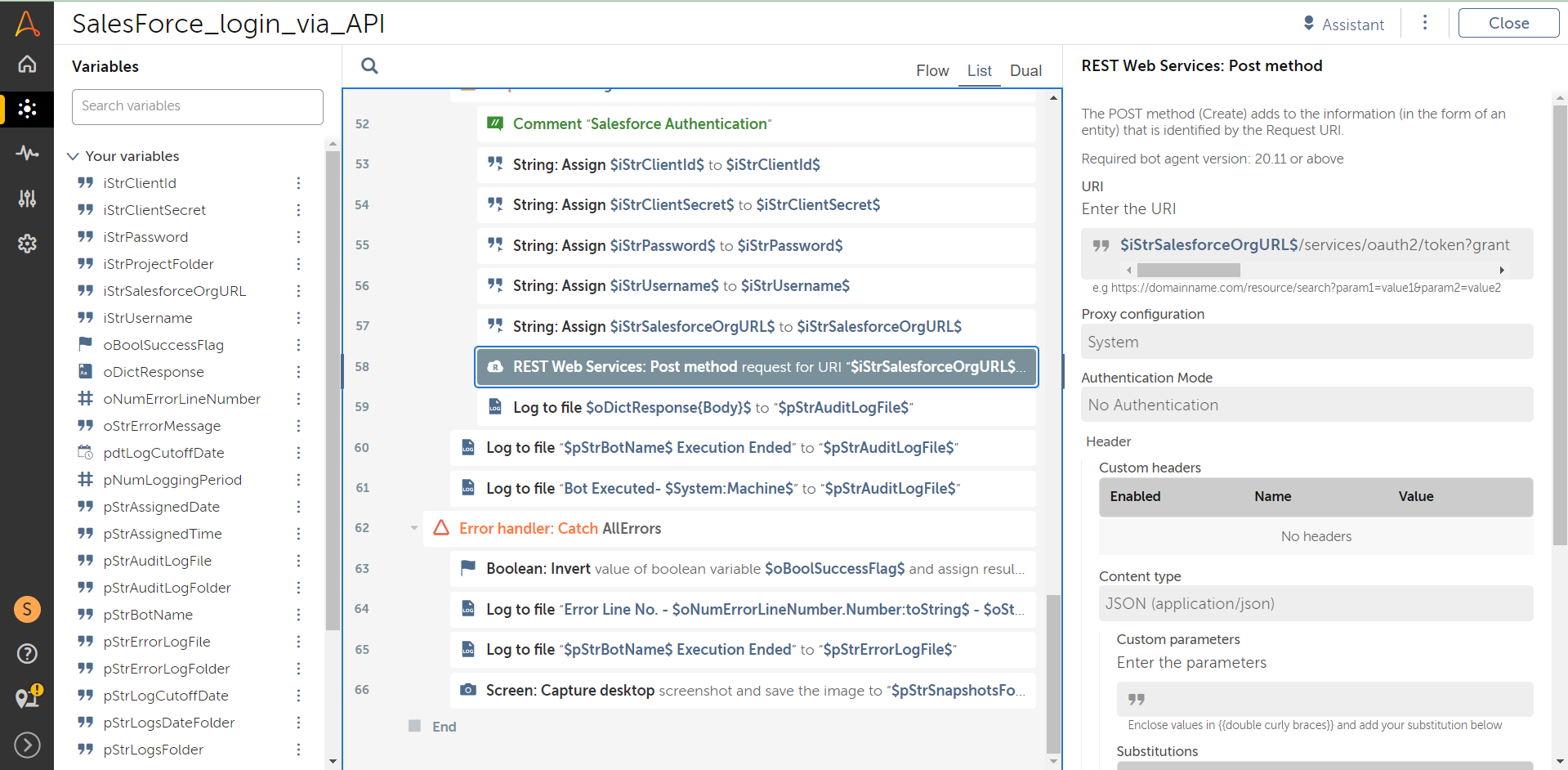Switch to the Dual view tab
The height and width of the screenshot is (770, 1568).
pyautogui.click(x=1025, y=71)
